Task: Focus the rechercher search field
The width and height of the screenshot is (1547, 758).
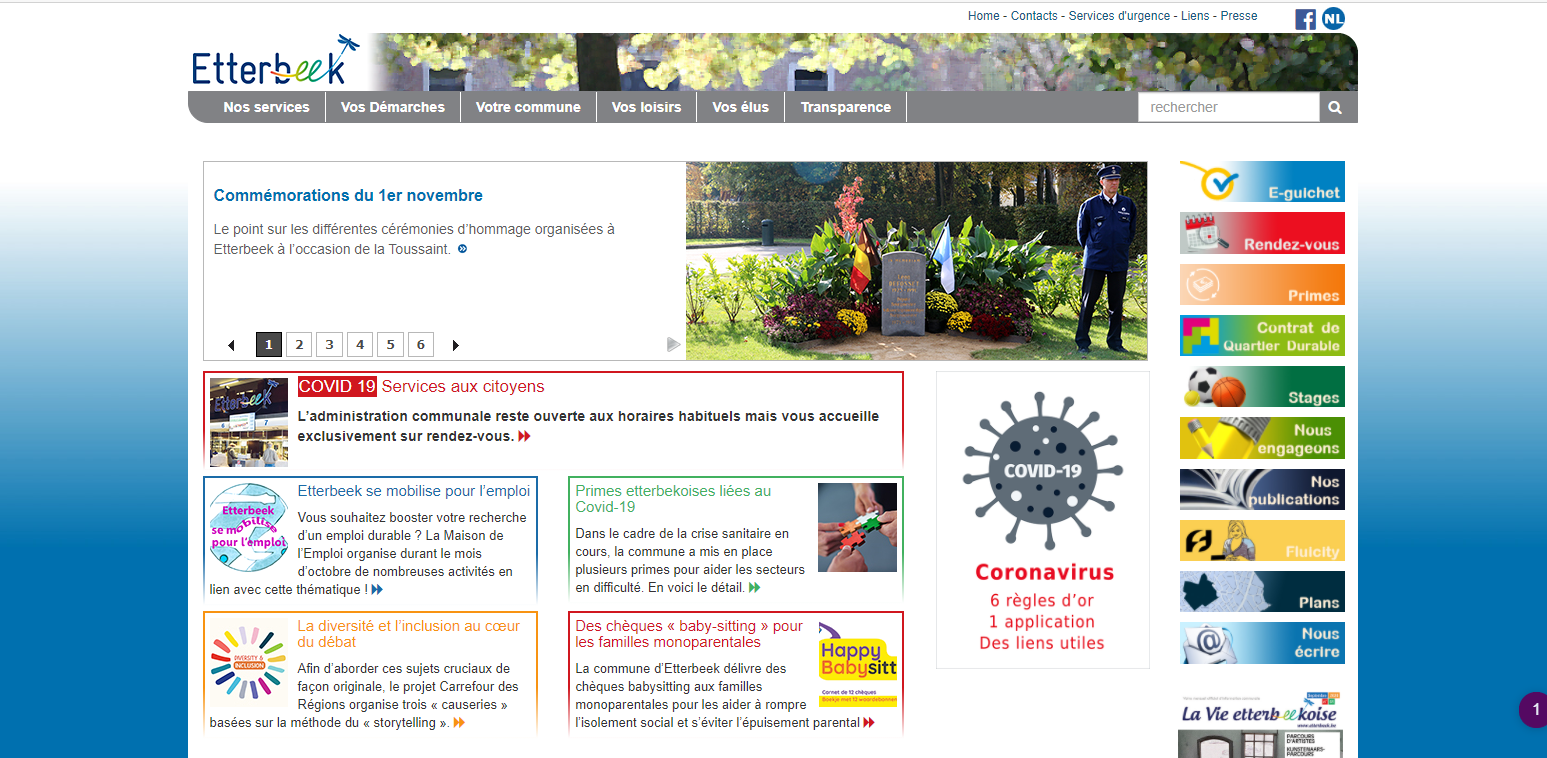Action: (x=1228, y=107)
